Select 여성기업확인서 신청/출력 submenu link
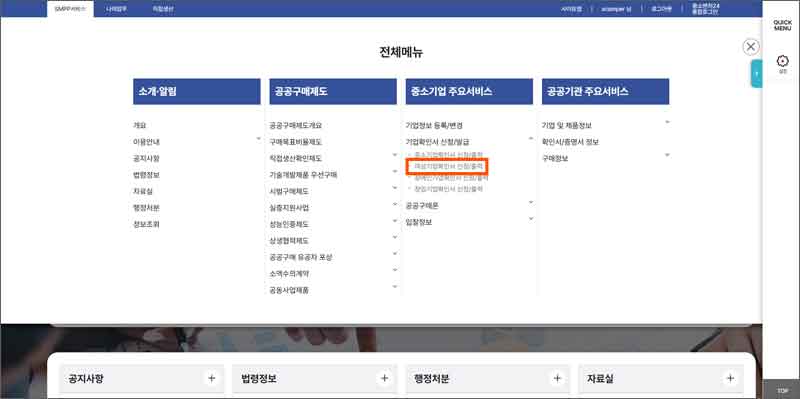 448,166
